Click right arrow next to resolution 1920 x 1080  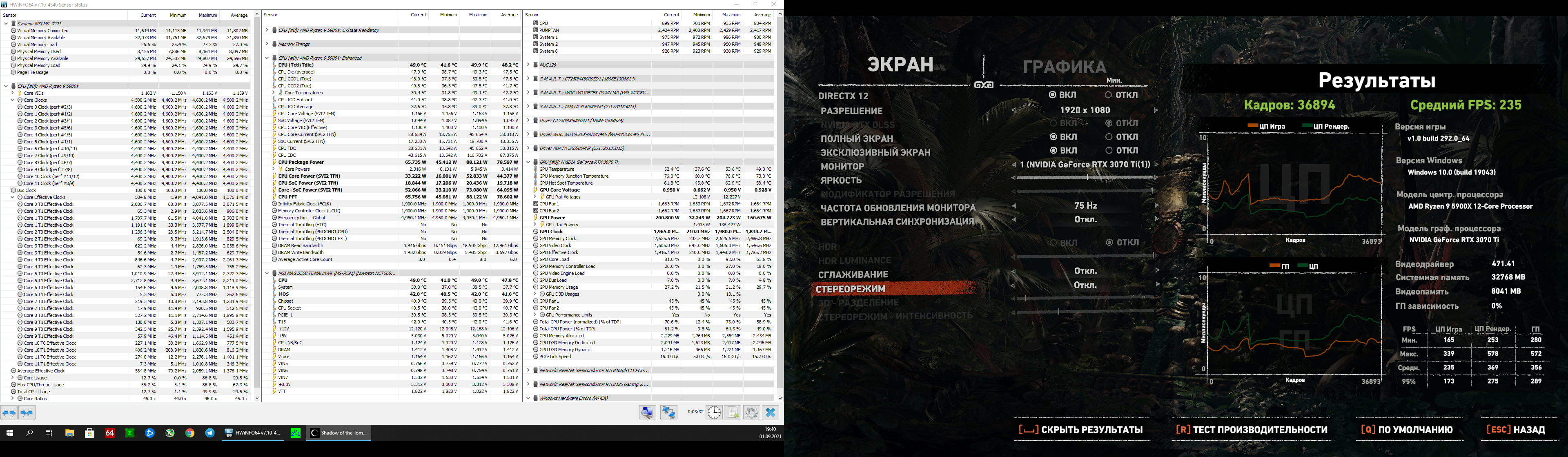[x=1156, y=110]
